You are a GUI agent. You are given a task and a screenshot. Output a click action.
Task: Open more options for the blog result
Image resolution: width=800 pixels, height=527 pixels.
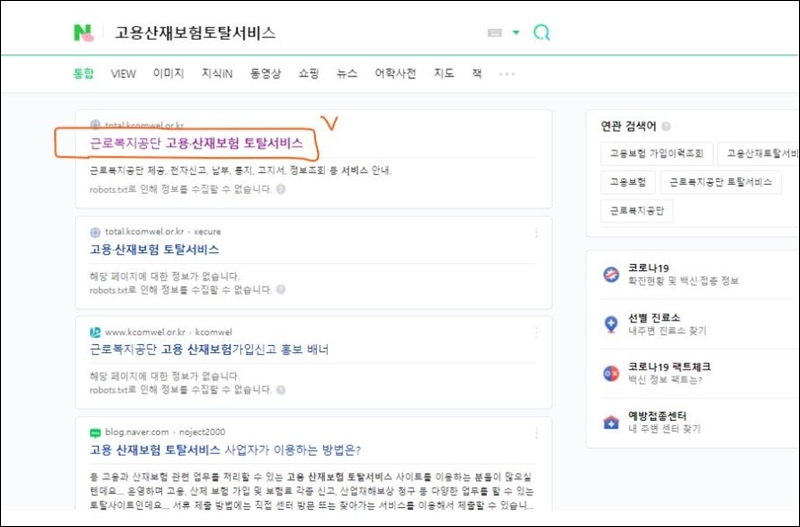point(536,433)
